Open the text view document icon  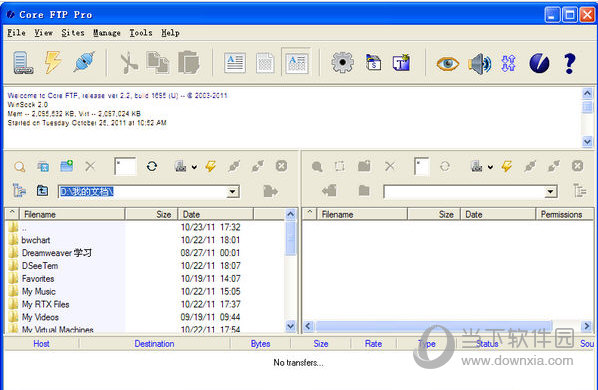click(x=235, y=63)
